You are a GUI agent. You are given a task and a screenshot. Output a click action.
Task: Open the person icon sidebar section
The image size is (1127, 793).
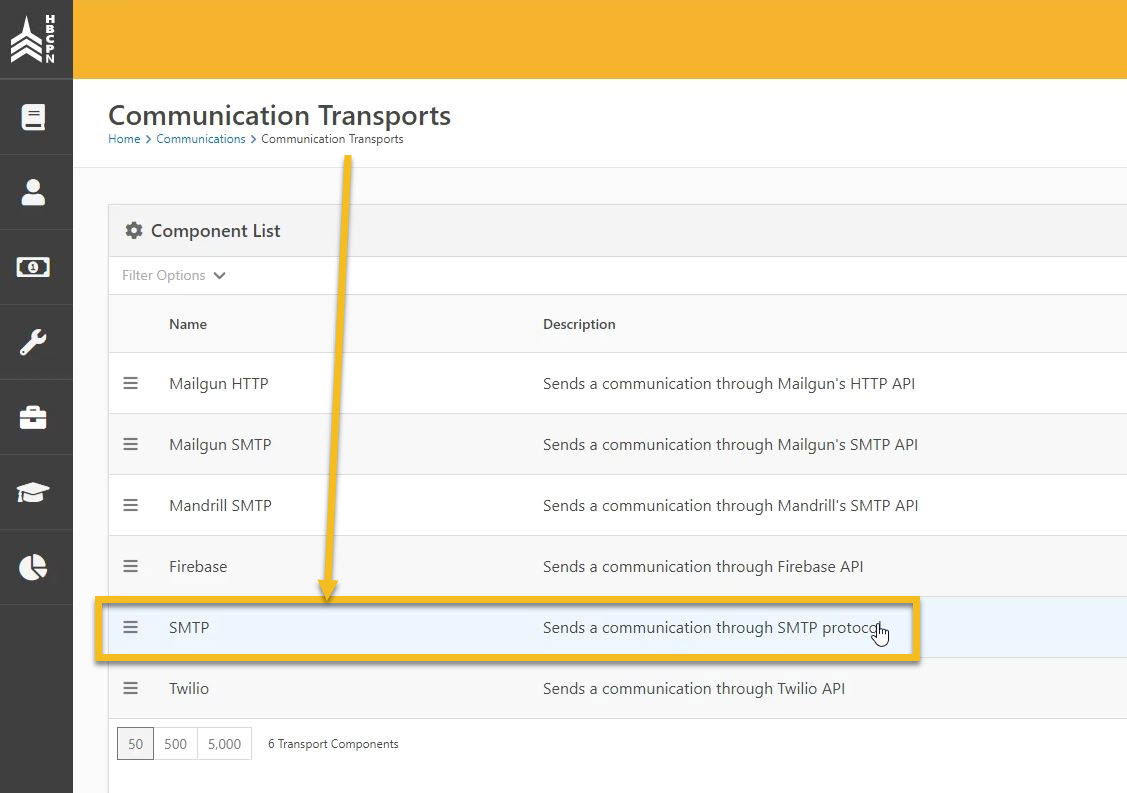33,193
